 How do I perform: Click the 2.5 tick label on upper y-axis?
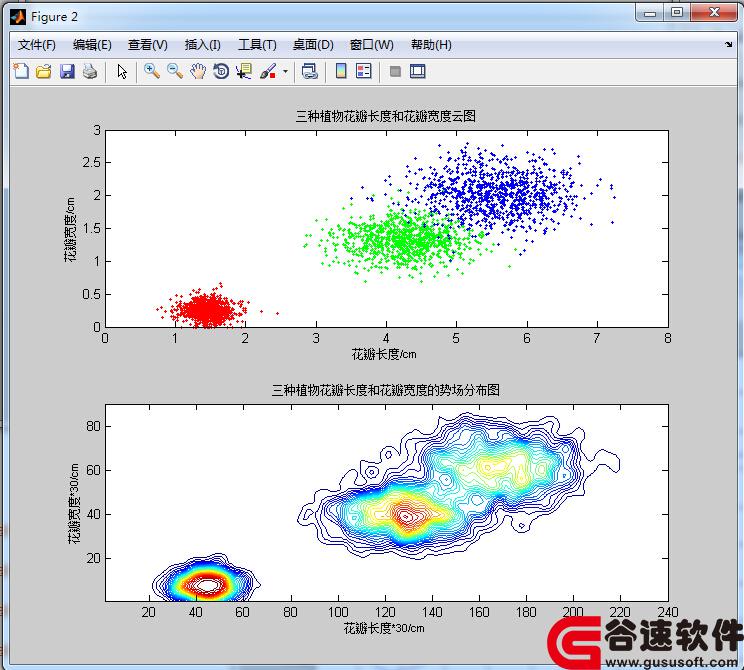coord(92,163)
